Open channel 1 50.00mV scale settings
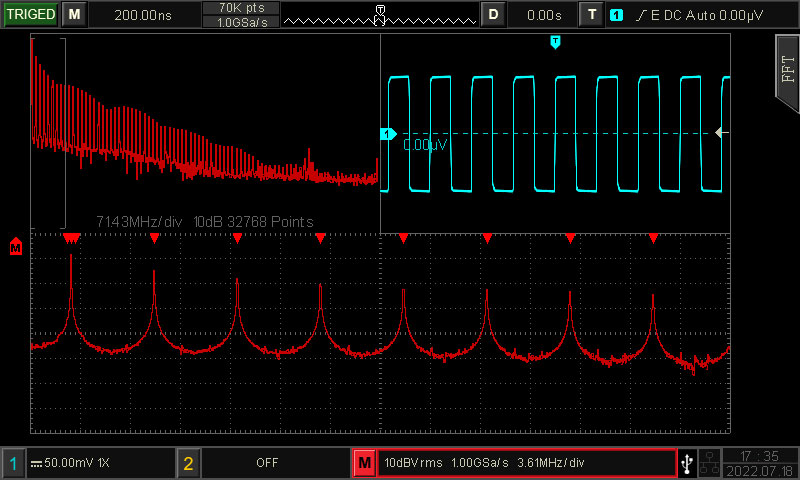 [98, 463]
